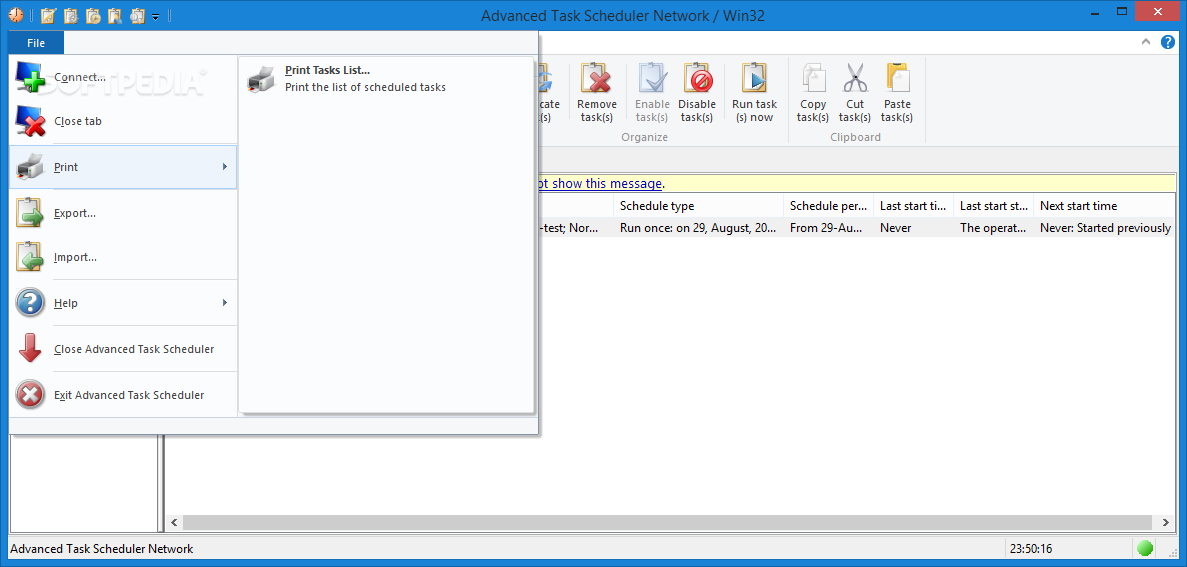Click the red X Exit icon
1187x567 pixels.
pos(30,394)
